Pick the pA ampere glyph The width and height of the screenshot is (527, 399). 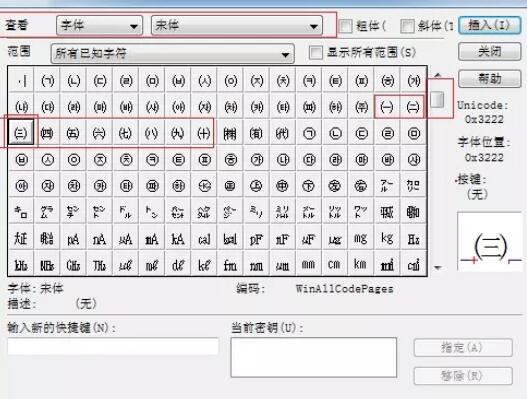click(73, 238)
